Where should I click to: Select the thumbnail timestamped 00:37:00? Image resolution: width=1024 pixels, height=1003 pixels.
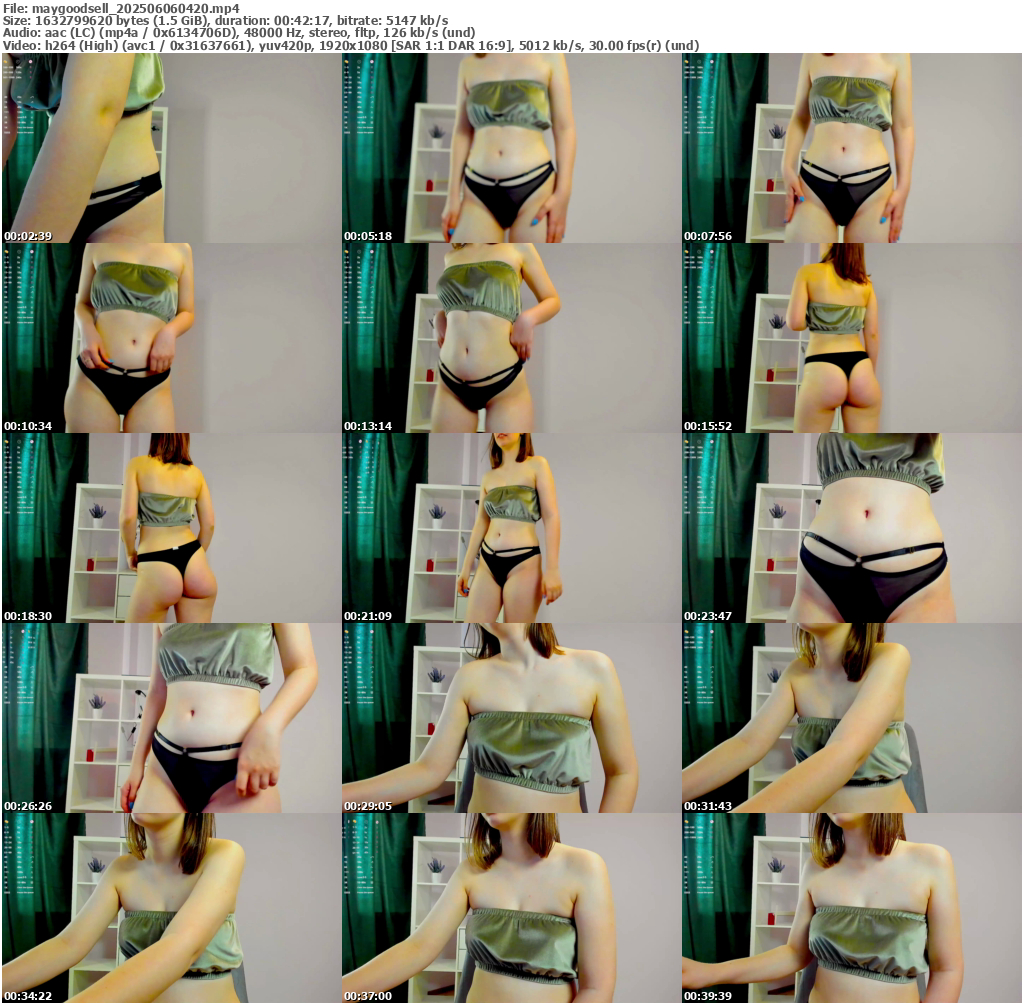(x=511, y=908)
